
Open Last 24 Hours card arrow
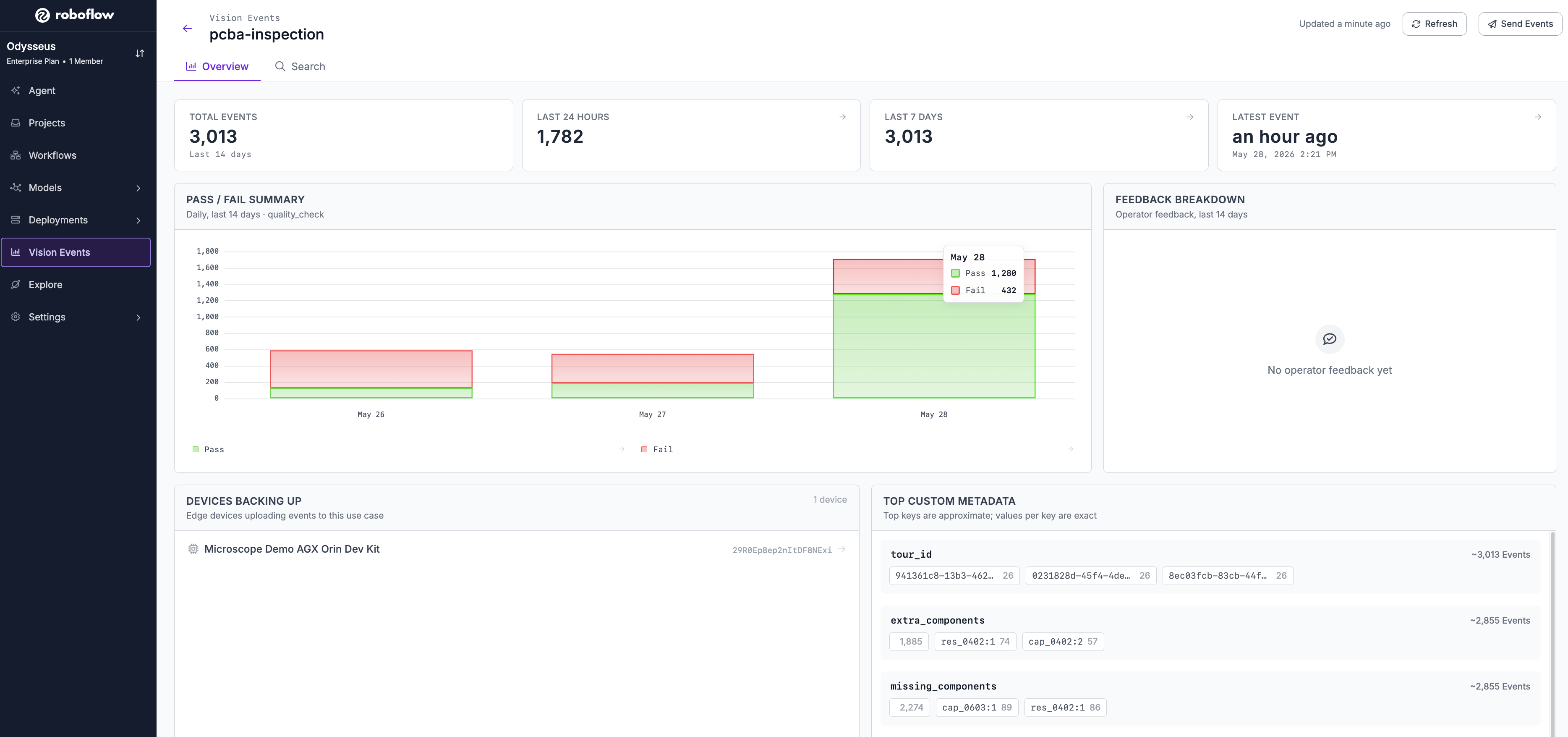click(x=842, y=117)
